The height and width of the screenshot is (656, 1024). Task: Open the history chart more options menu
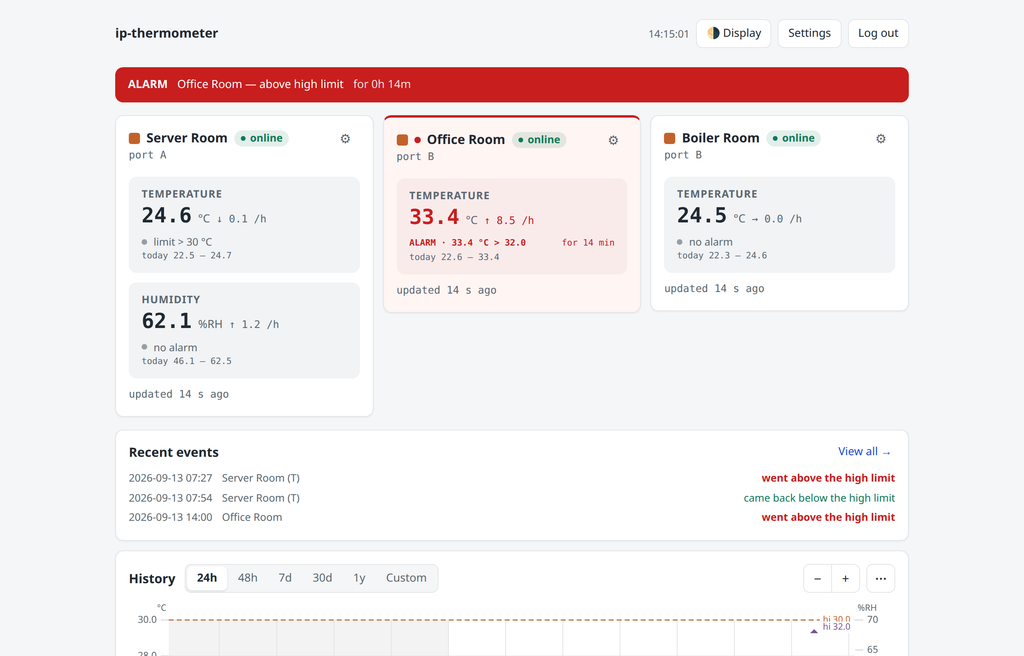(x=880, y=578)
